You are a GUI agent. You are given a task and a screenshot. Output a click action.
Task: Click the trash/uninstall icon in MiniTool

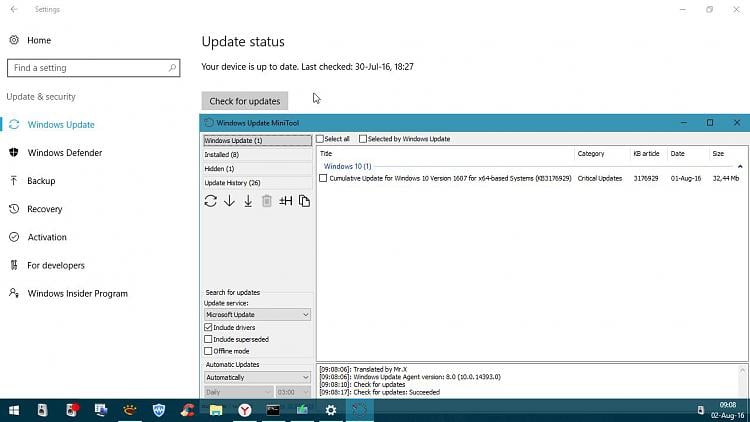pyautogui.click(x=266, y=201)
